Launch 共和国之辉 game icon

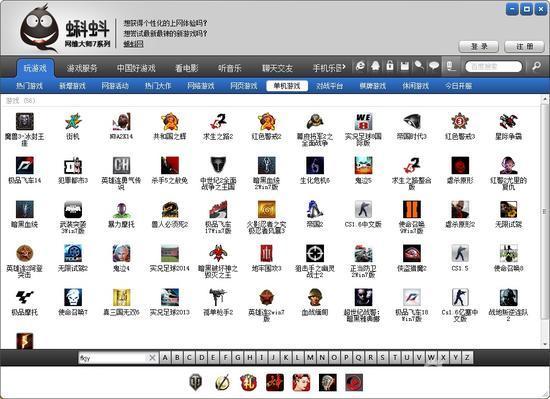click(x=170, y=122)
